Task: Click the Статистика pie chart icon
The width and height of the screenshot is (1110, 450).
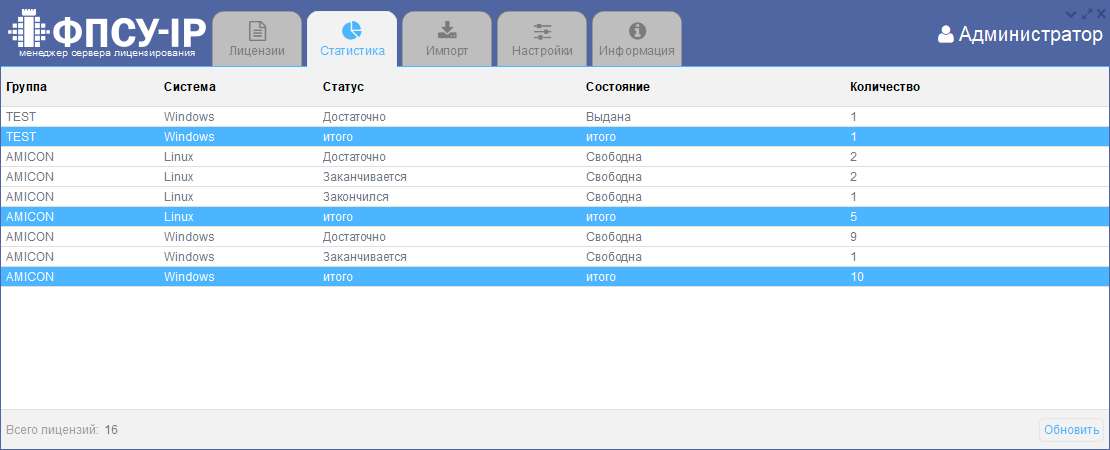Action: click(352, 30)
